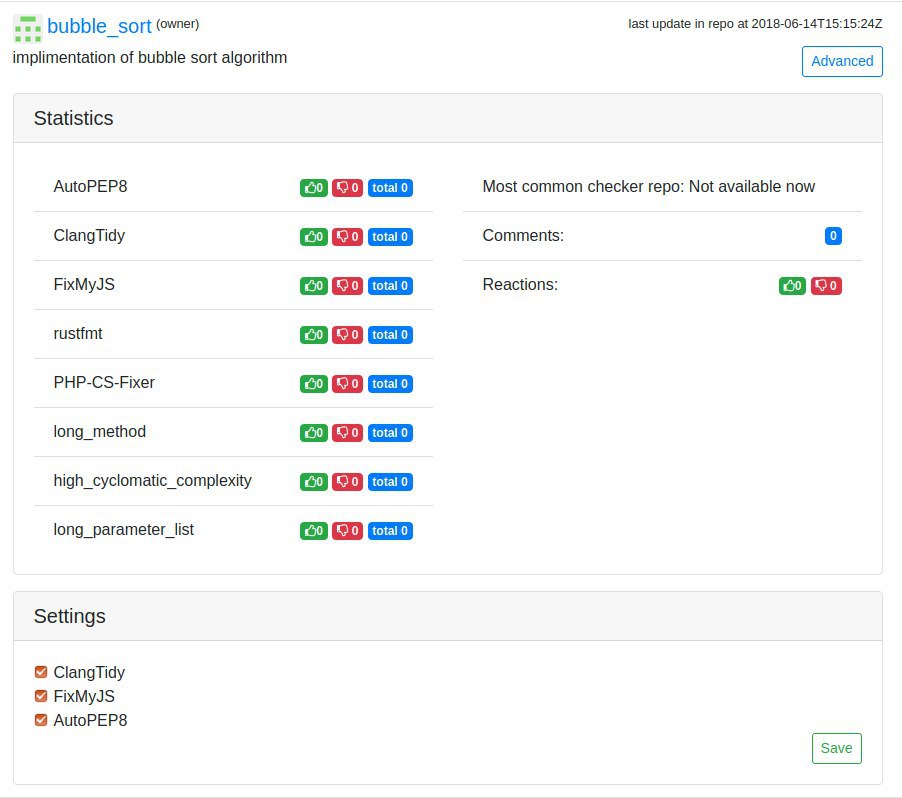This screenshot has width=902, height=798.
Task: Click long_method thumbs-up badge
Action: pos(314,432)
